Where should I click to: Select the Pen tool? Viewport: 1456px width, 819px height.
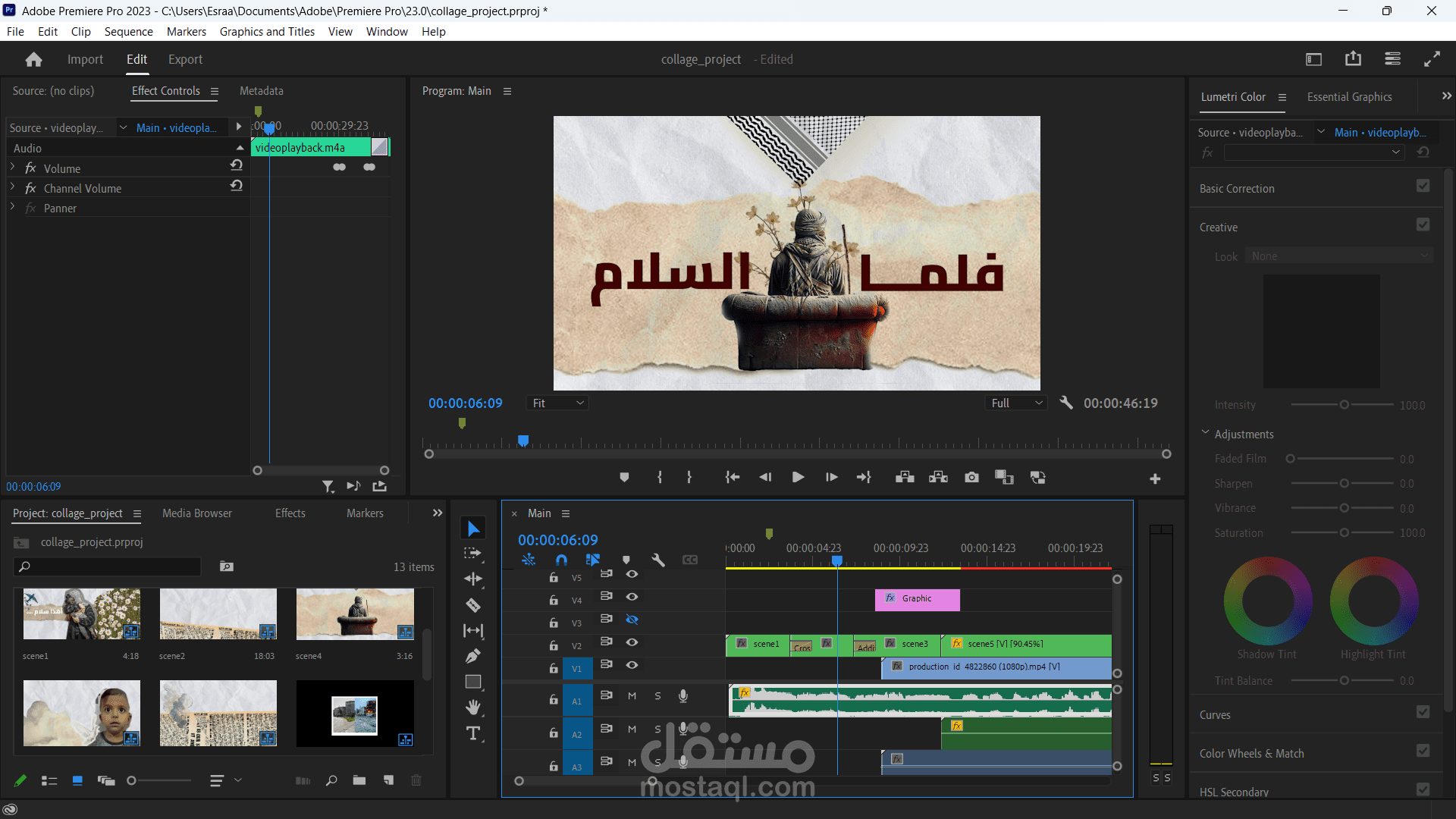[473, 656]
